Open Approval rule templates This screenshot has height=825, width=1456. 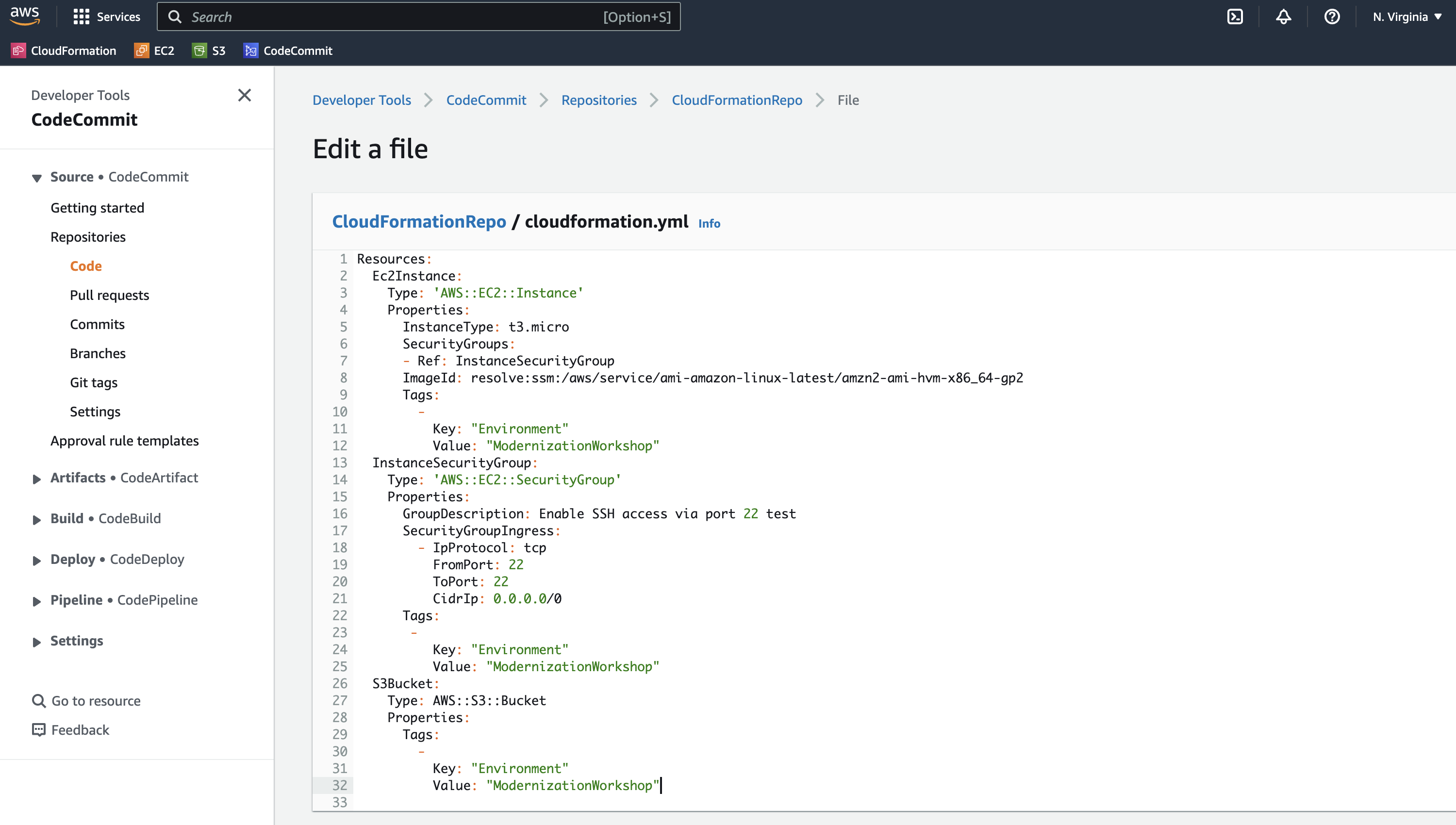coord(125,441)
